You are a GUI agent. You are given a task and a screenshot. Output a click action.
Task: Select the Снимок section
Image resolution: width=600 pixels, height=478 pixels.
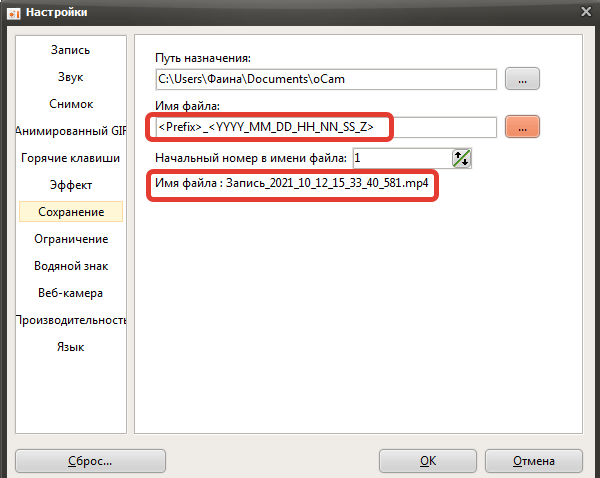pyautogui.click(x=70, y=104)
